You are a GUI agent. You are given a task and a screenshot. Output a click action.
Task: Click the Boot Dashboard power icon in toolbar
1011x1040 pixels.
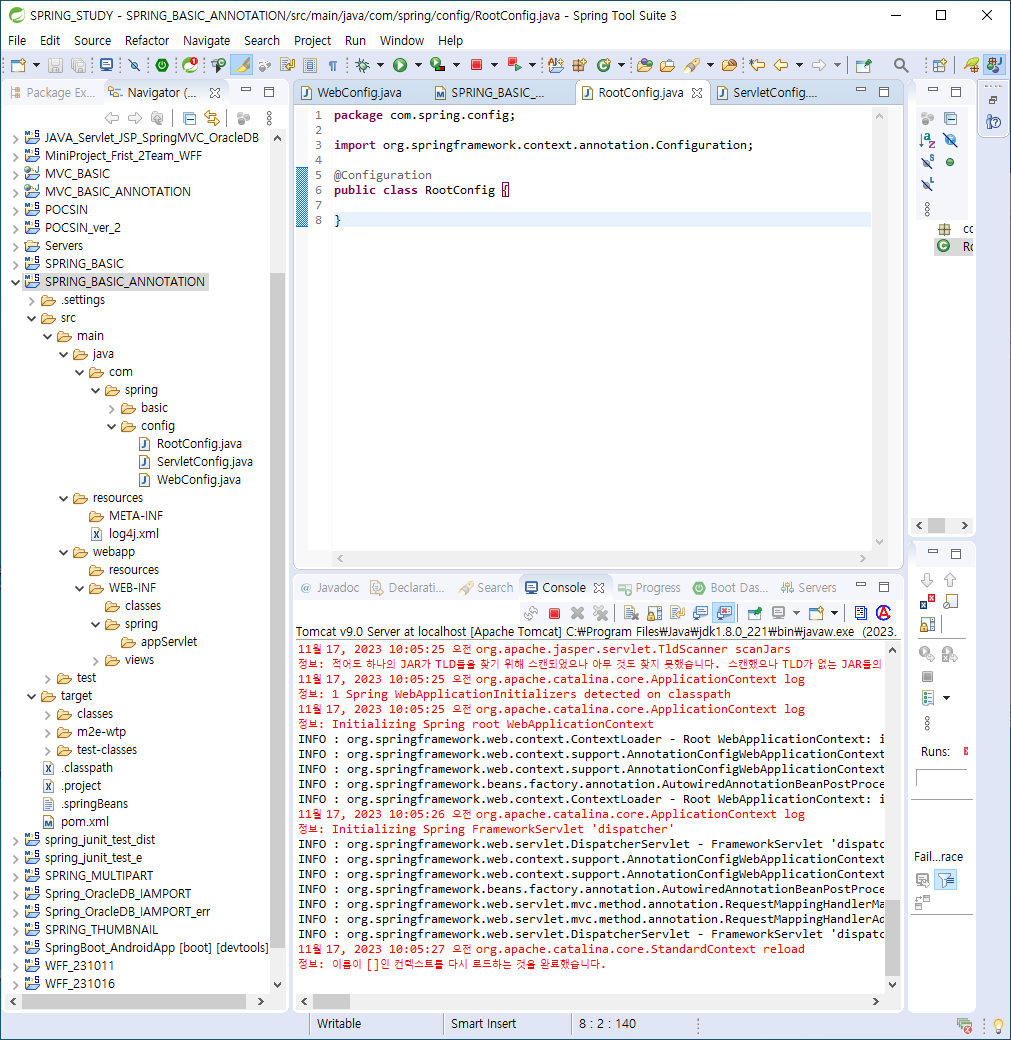162,65
